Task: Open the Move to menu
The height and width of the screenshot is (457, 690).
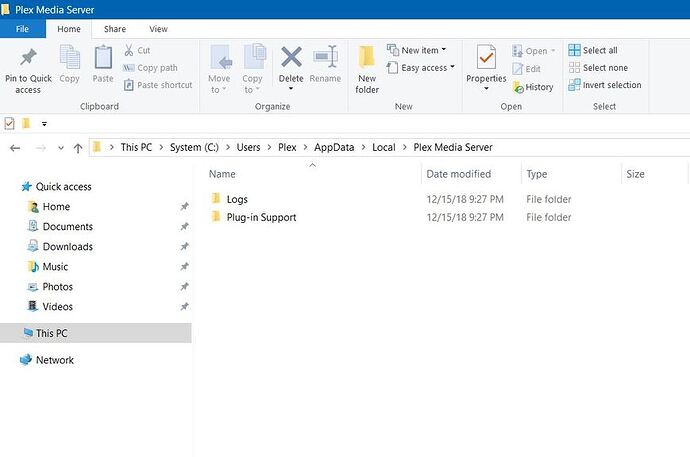Action: pyautogui.click(x=219, y=70)
